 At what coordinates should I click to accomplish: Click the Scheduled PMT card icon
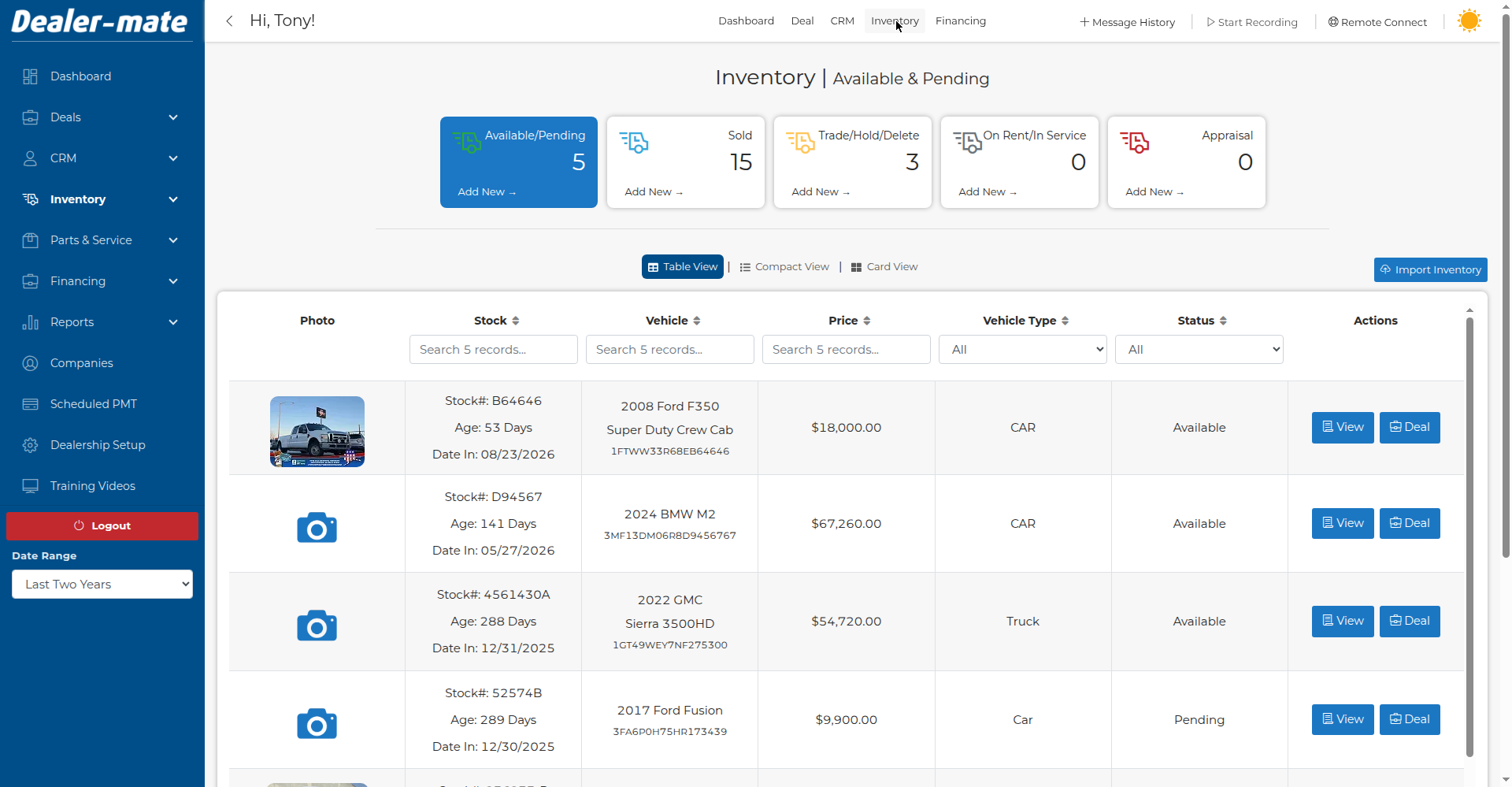30,404
